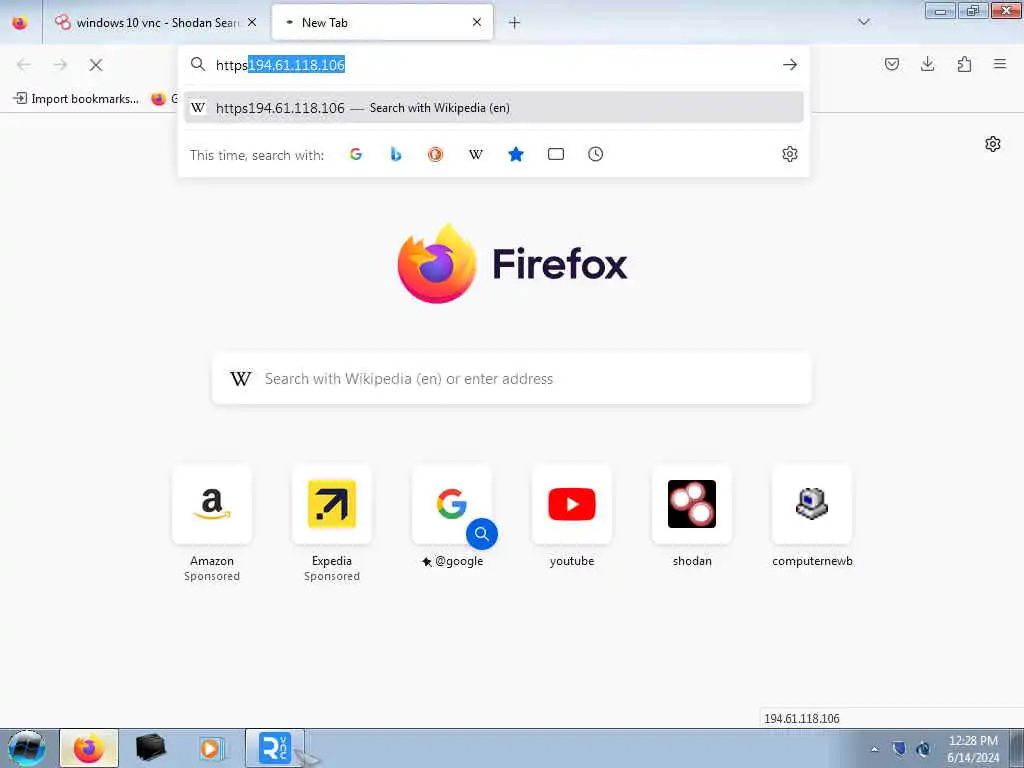Go back to the previous page
The width and height of the screenshot is (1024, 768).
(24, 65)
